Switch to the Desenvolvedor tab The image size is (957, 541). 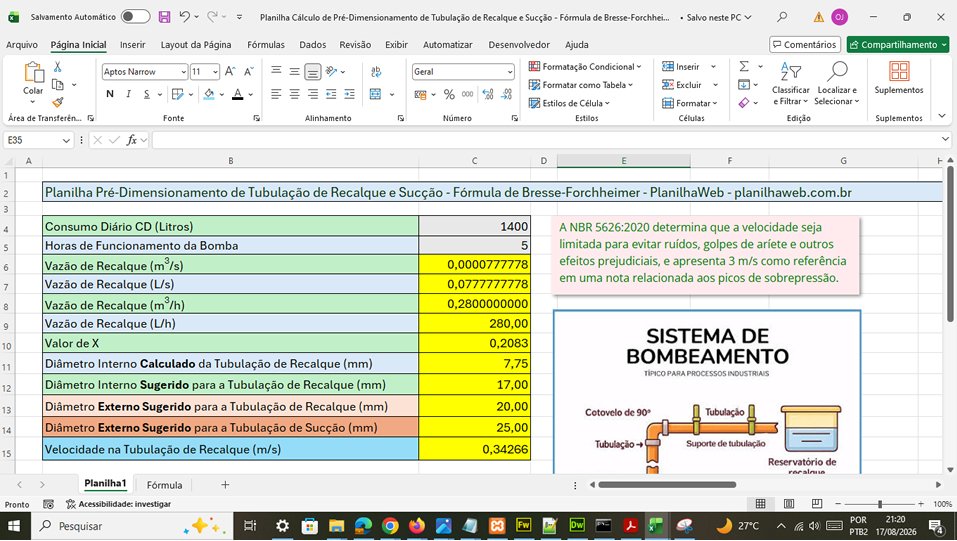click(519, 45)
